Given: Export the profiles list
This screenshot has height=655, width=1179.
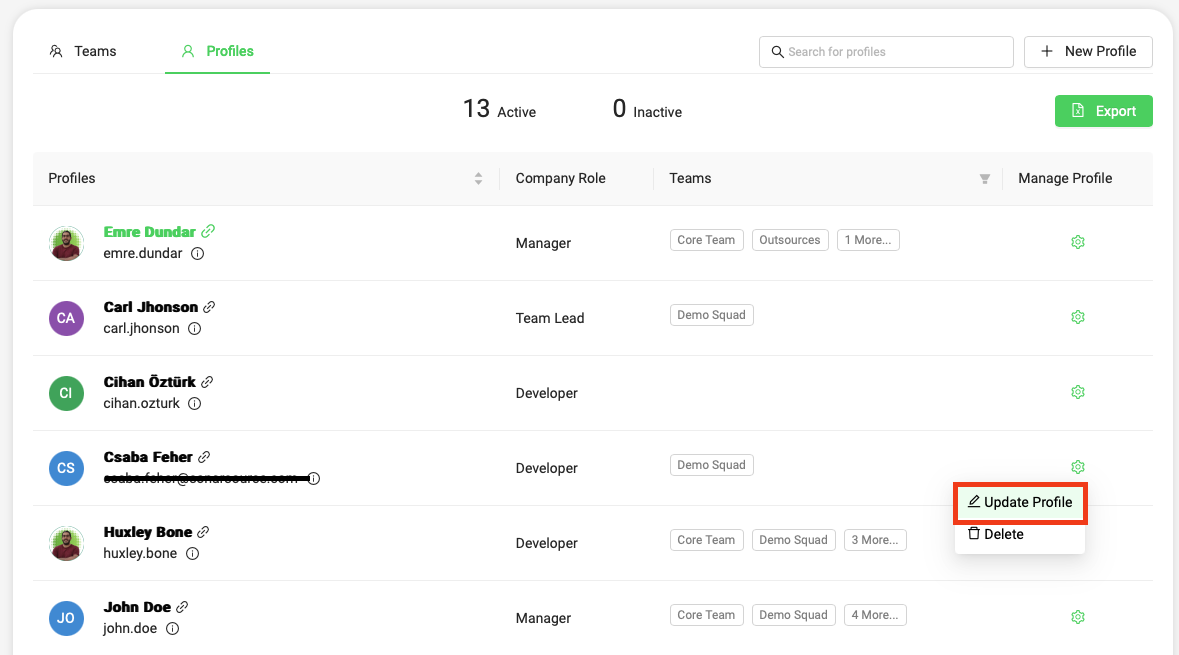Looking at the screenshot, I should tap(1103, 111).
